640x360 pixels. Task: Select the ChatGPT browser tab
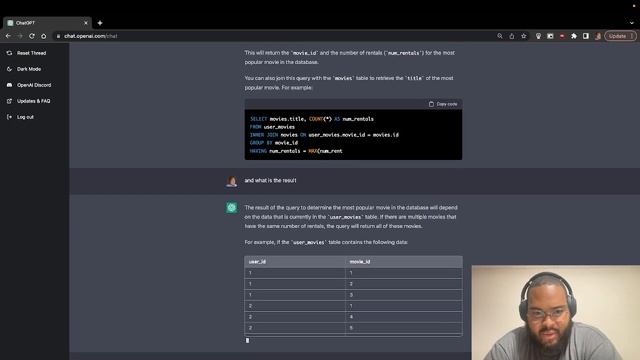[x=47, y=23]
